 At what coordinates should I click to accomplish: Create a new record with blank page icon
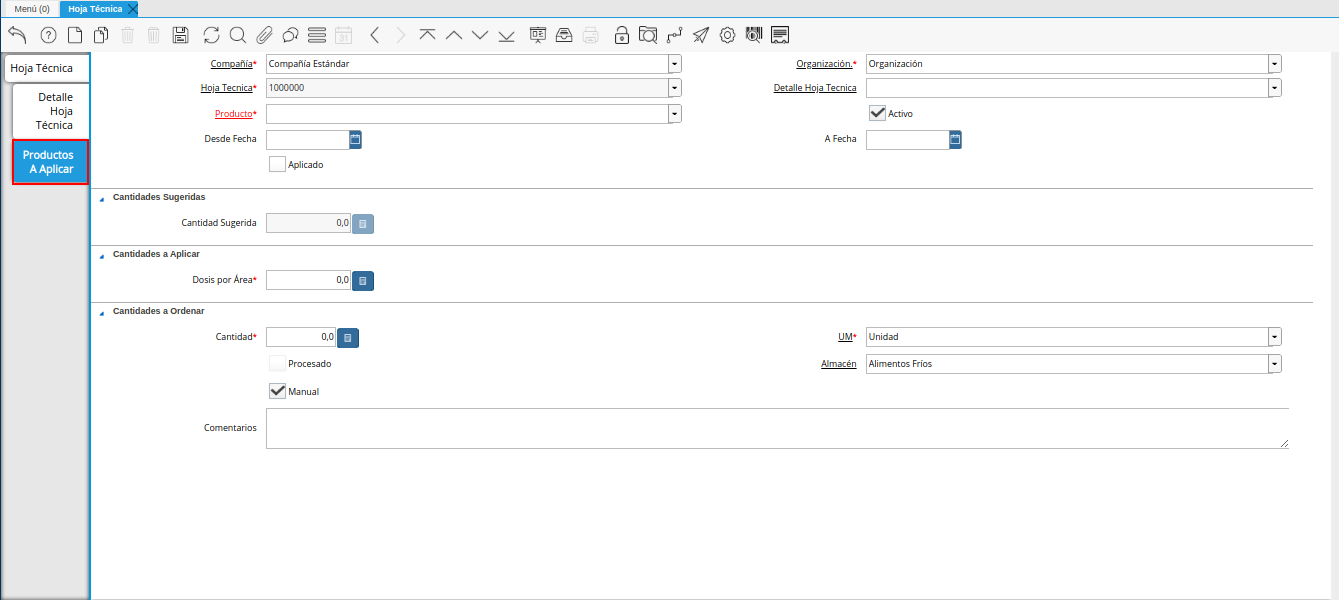pos(75,35)
